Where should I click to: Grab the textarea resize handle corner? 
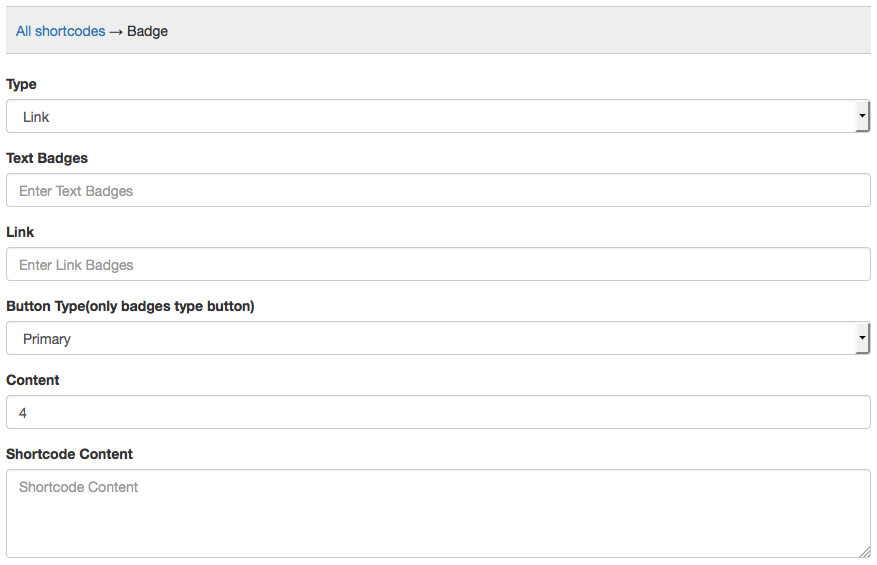click(866, 552)
